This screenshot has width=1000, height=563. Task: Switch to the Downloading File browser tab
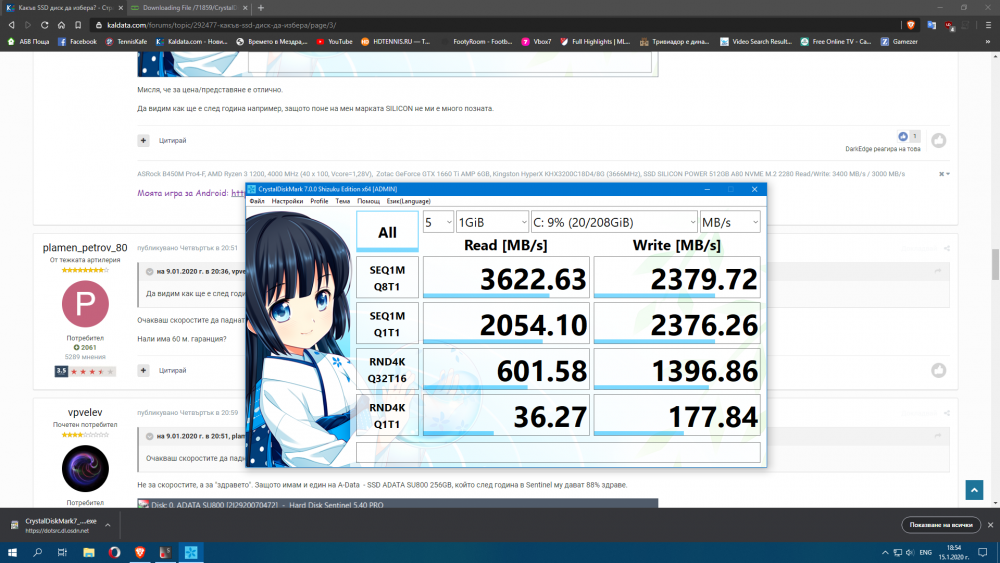[x=189, y=8]
